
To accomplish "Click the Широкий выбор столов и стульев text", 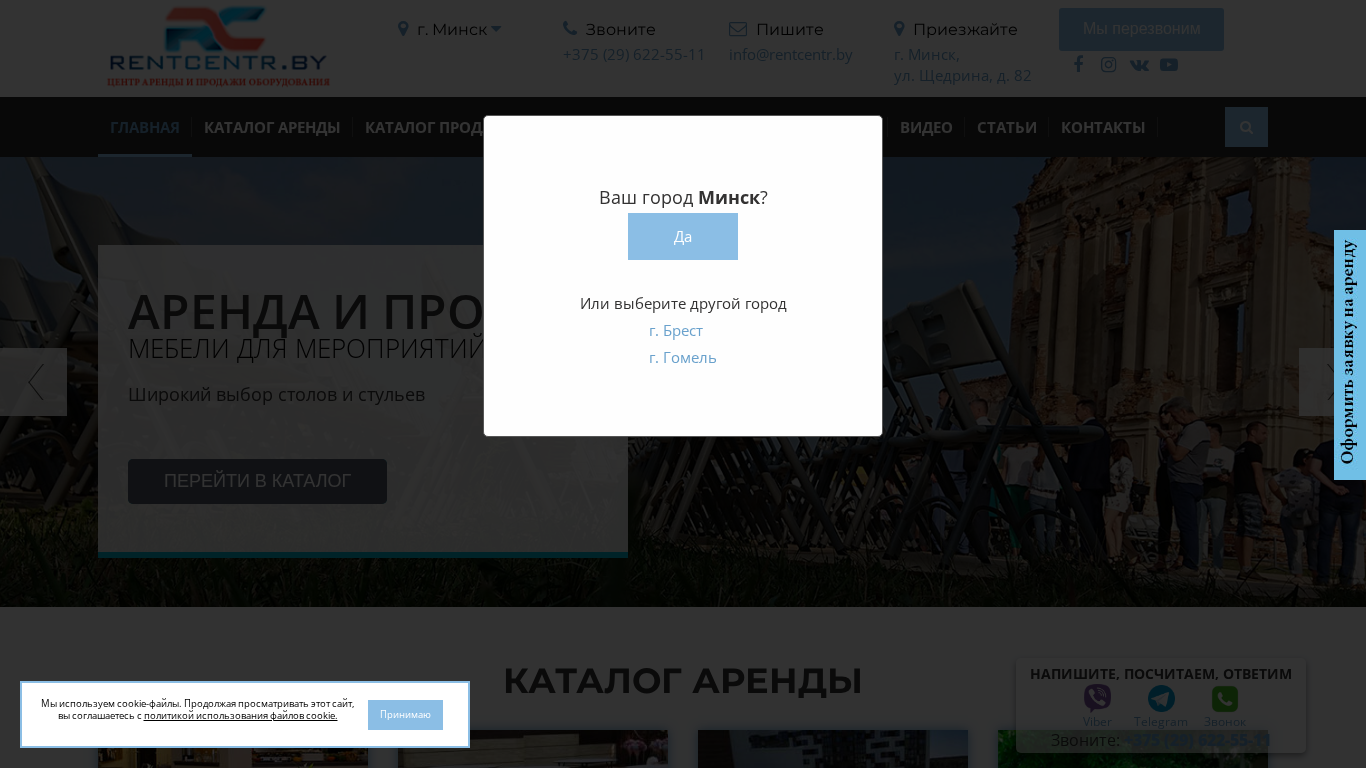I will click(277, 395).
